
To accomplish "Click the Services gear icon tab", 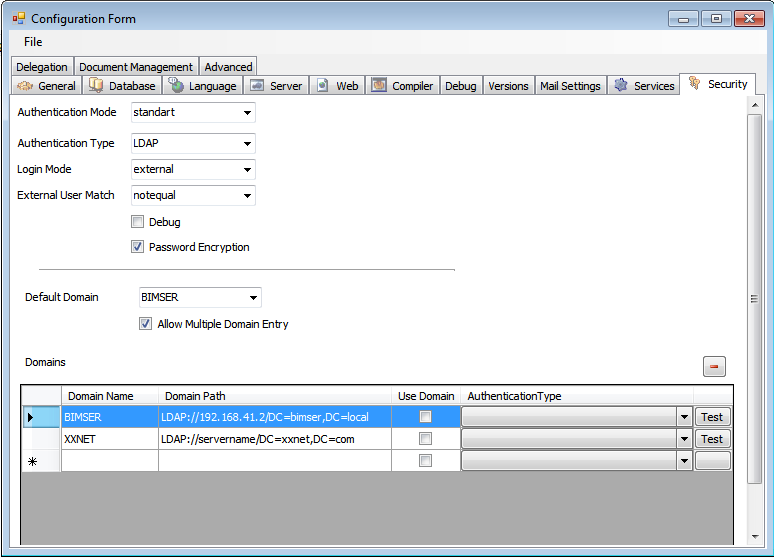I will [621, 86].
